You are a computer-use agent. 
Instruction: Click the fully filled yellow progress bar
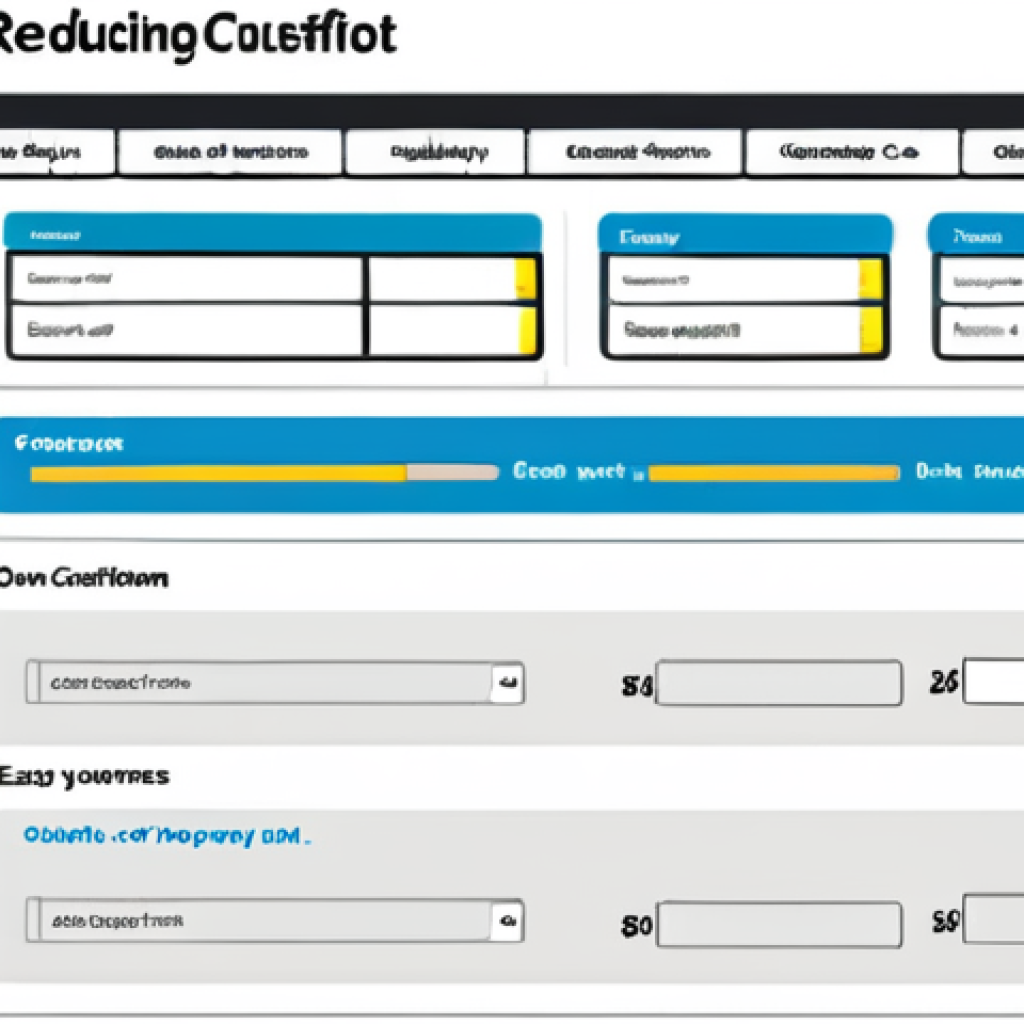774,473
